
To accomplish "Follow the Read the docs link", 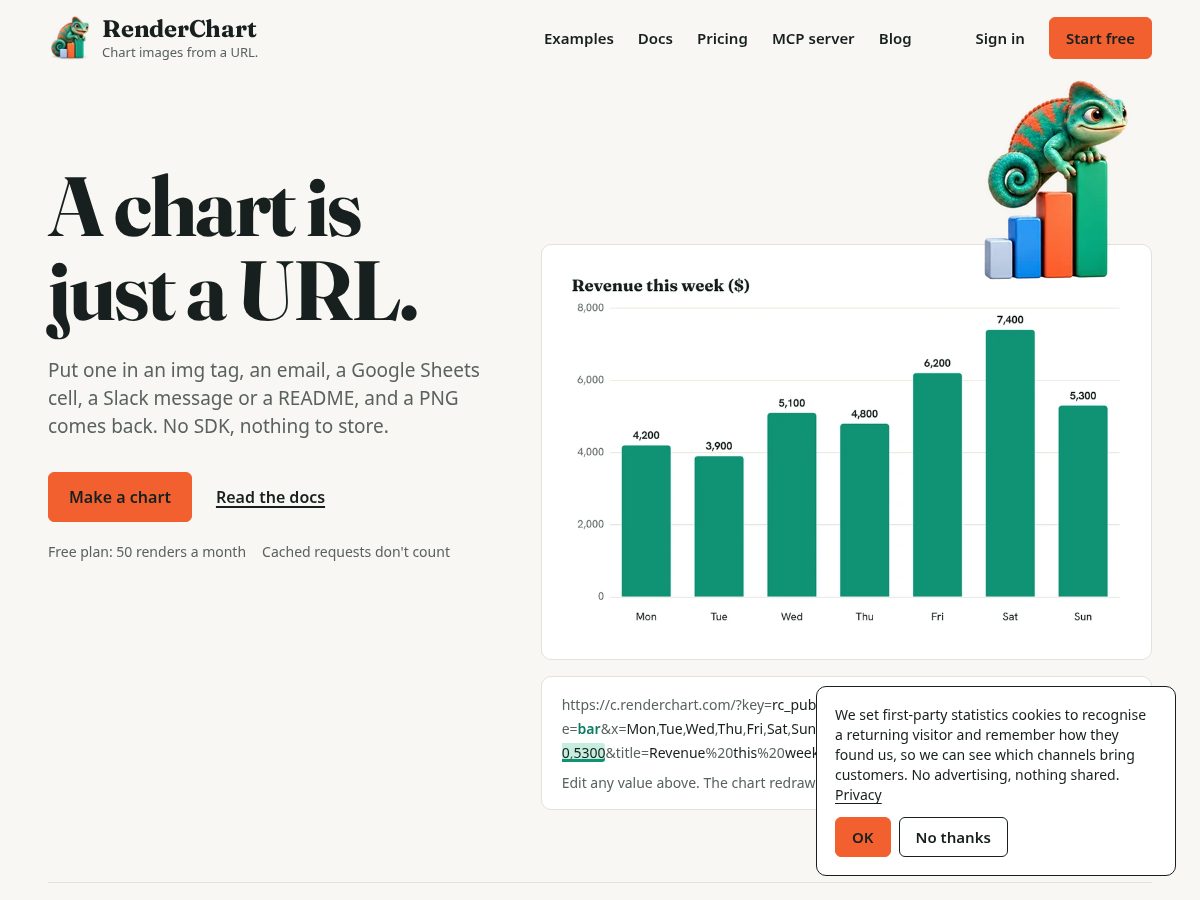I will point(270,497).
